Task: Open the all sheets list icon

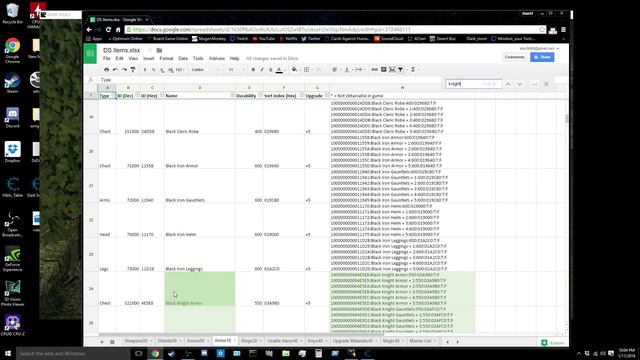Action: 112,342
